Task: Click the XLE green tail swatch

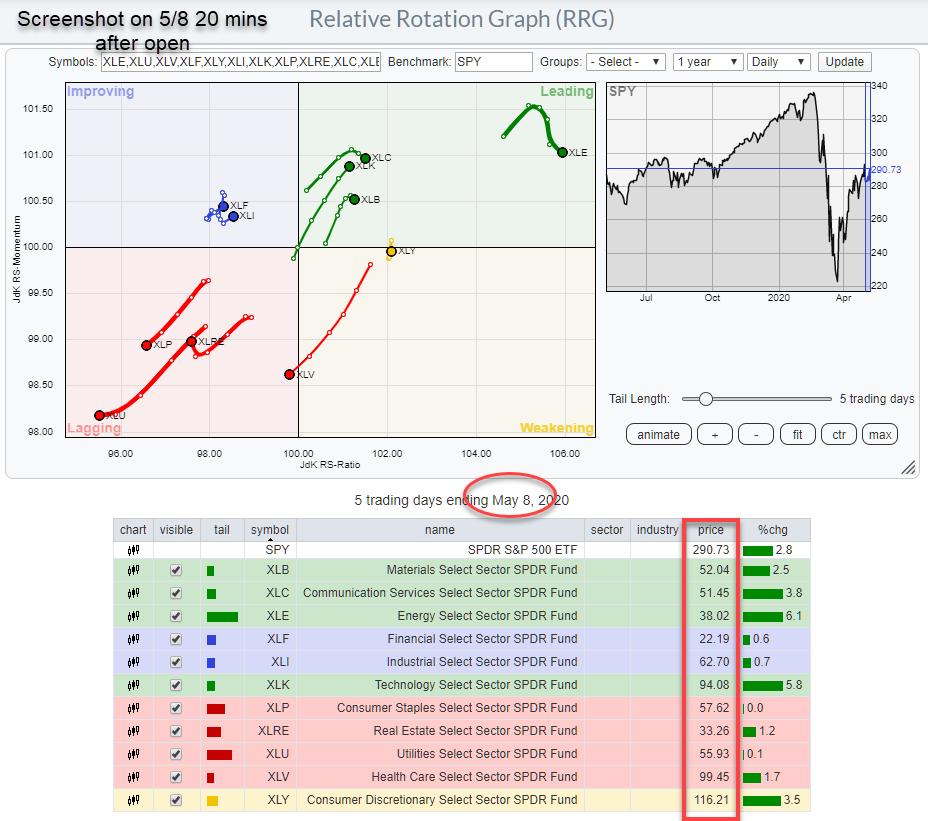Action: (222, 617)
